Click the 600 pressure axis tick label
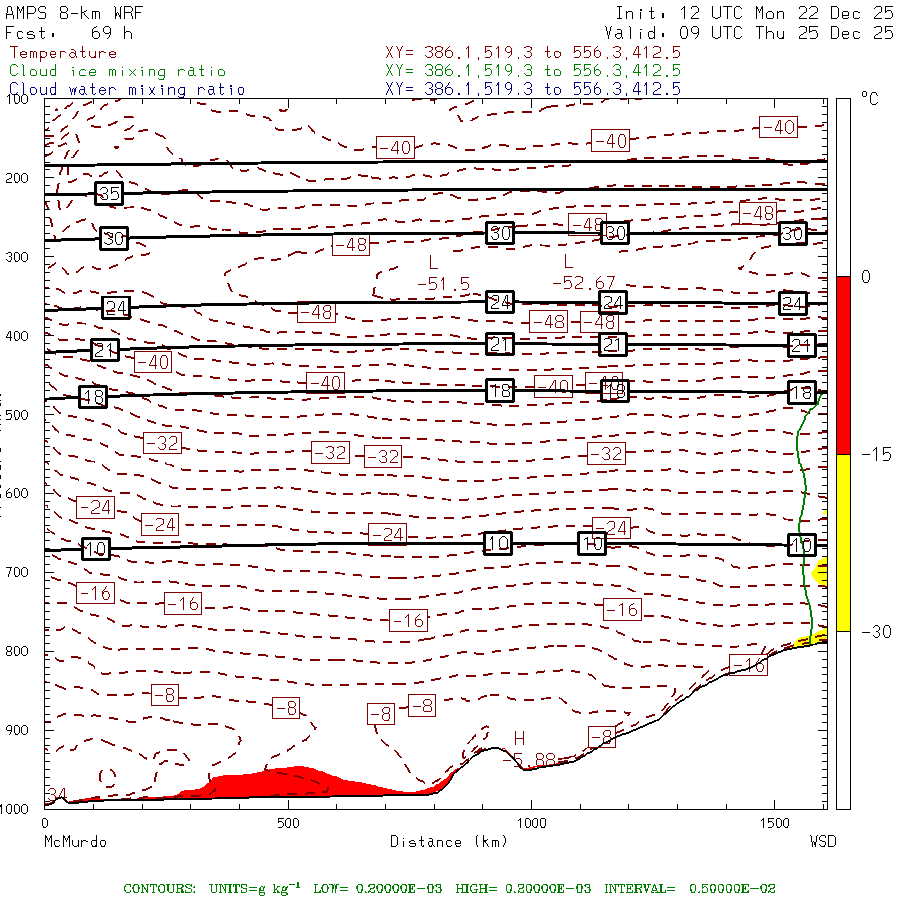Image resolution: width=900 pixels, height=900 pixels. 17,493
